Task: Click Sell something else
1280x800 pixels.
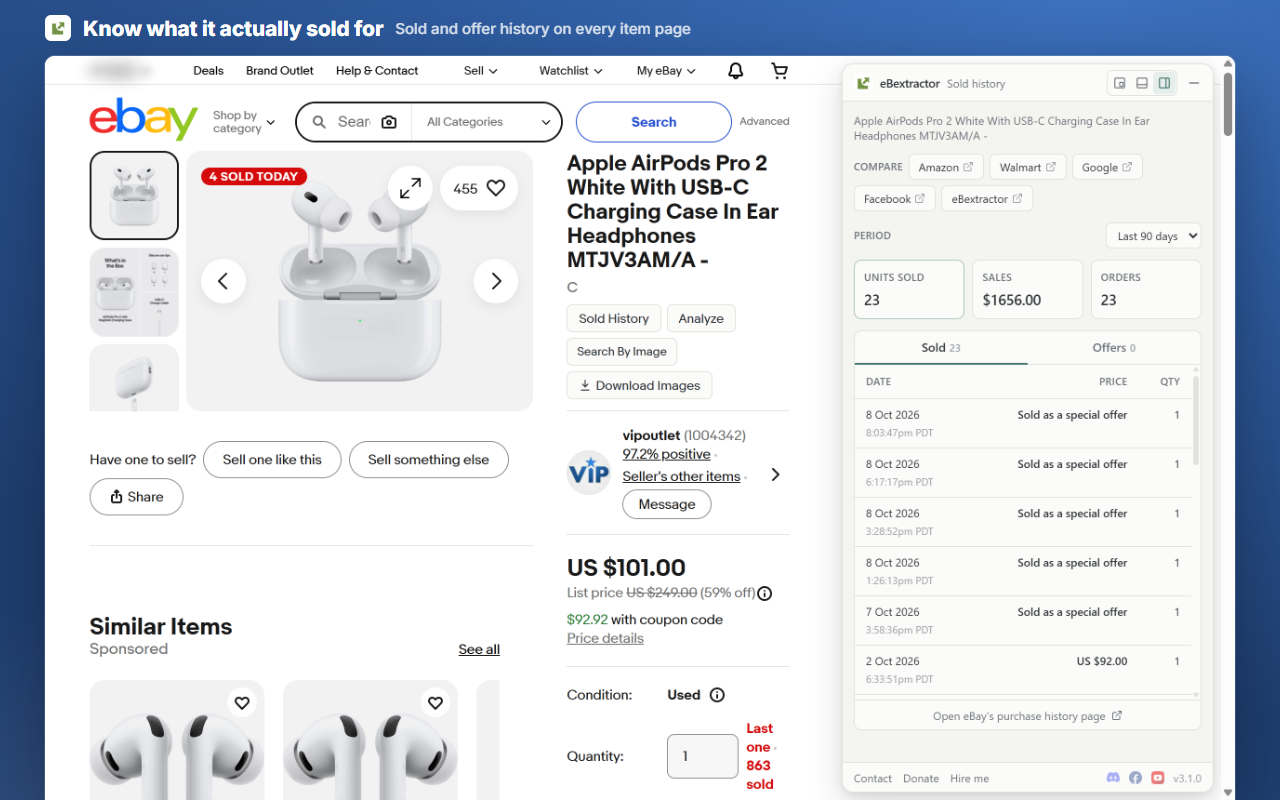Action: [429, 460]
